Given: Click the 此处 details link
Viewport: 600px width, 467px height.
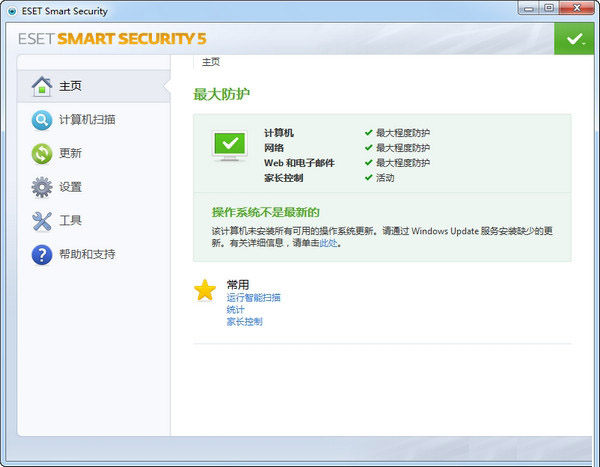Looking at the screenshot, I should coord(328,243).
